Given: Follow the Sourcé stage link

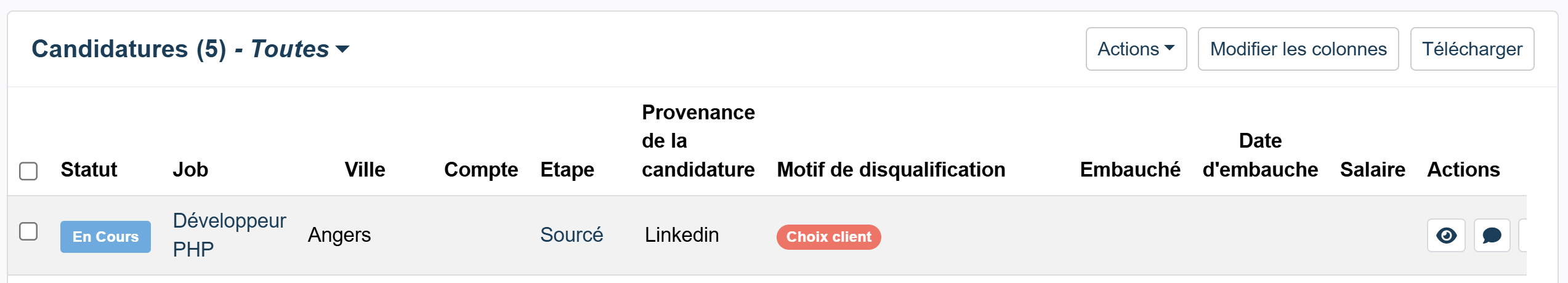Looking at the screenshot, I should (571, 235).
